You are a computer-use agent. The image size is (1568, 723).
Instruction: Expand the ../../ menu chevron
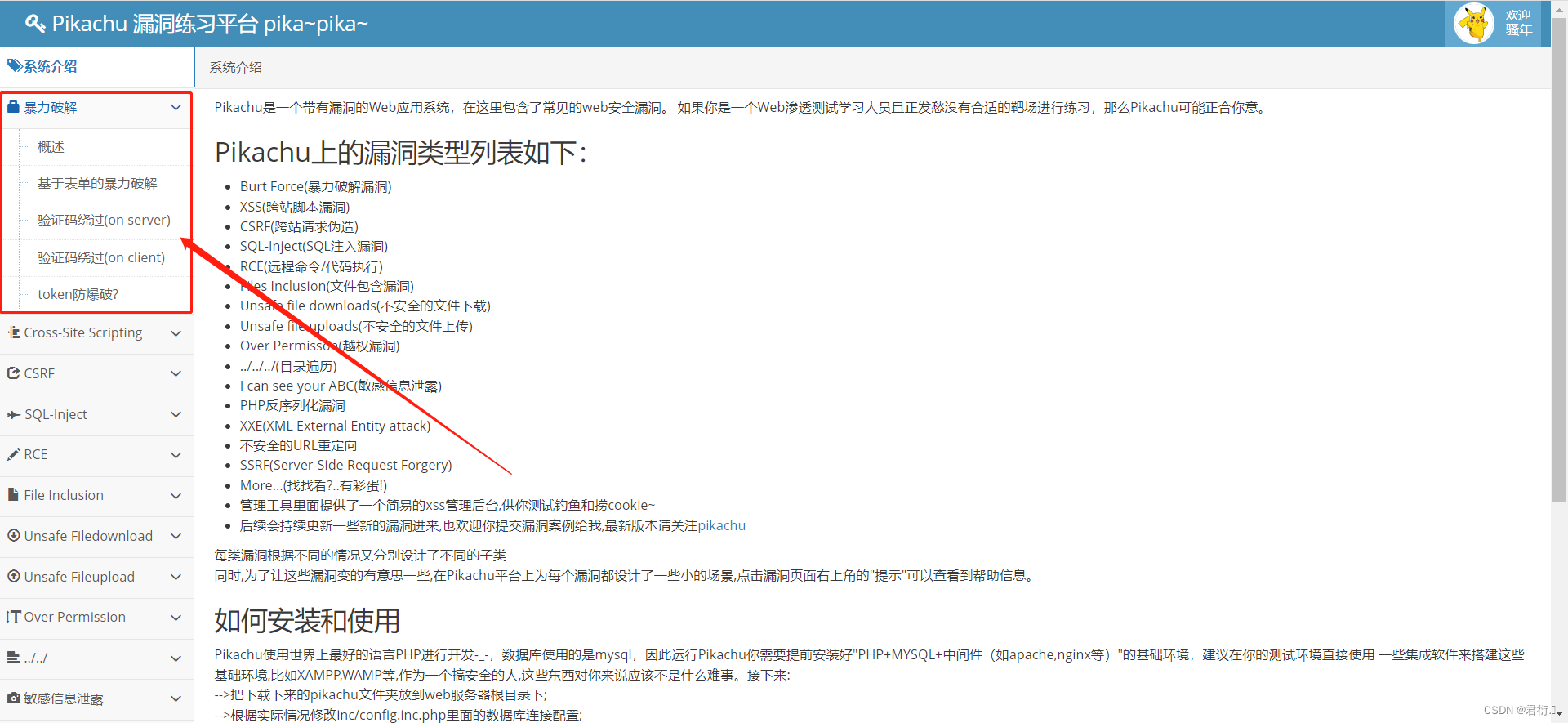(x=176, y=658)
